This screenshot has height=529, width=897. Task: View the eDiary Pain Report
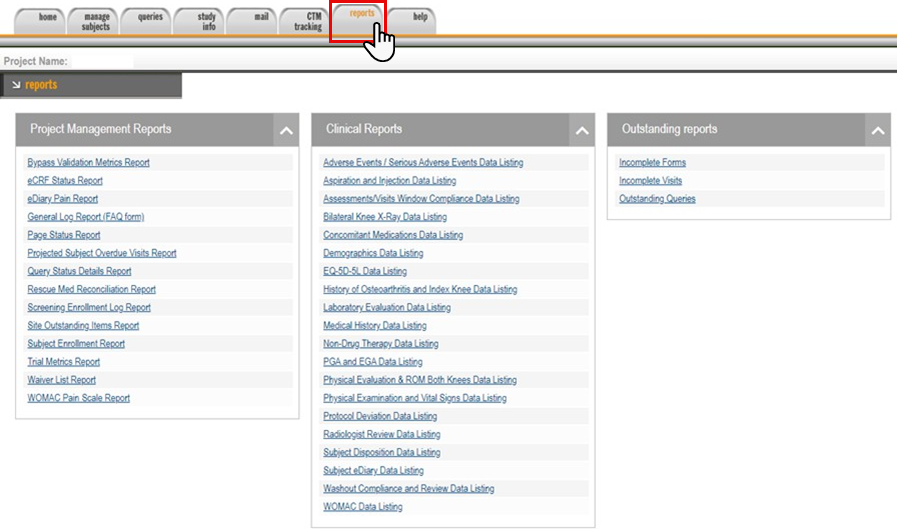(x=62, y=199)
